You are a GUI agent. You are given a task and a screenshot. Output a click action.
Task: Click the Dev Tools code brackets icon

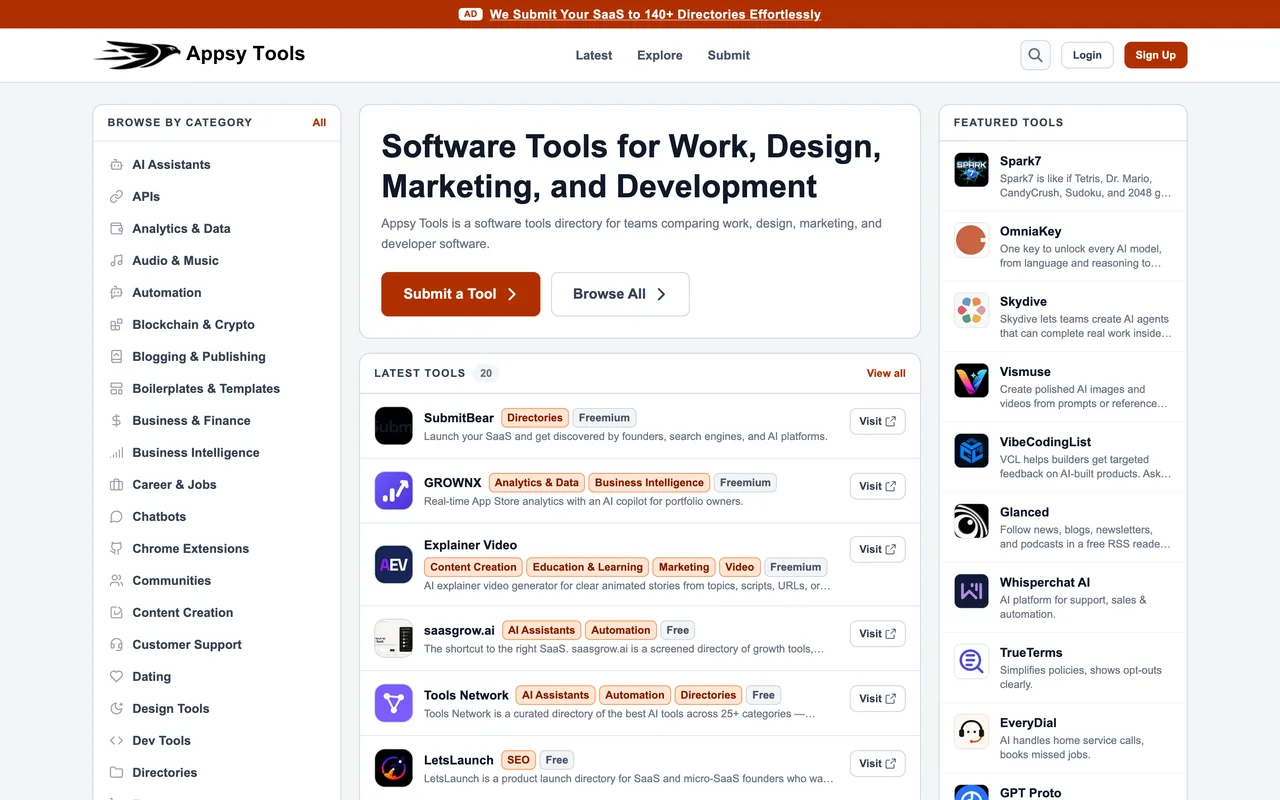pyautogui.click(x=116, y=741)
